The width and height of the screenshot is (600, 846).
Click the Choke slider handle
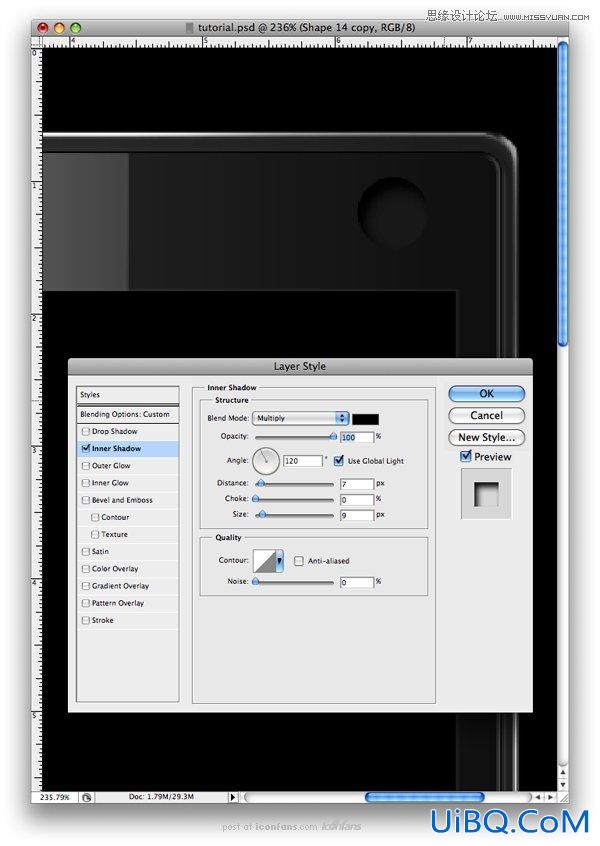[256, 499]
